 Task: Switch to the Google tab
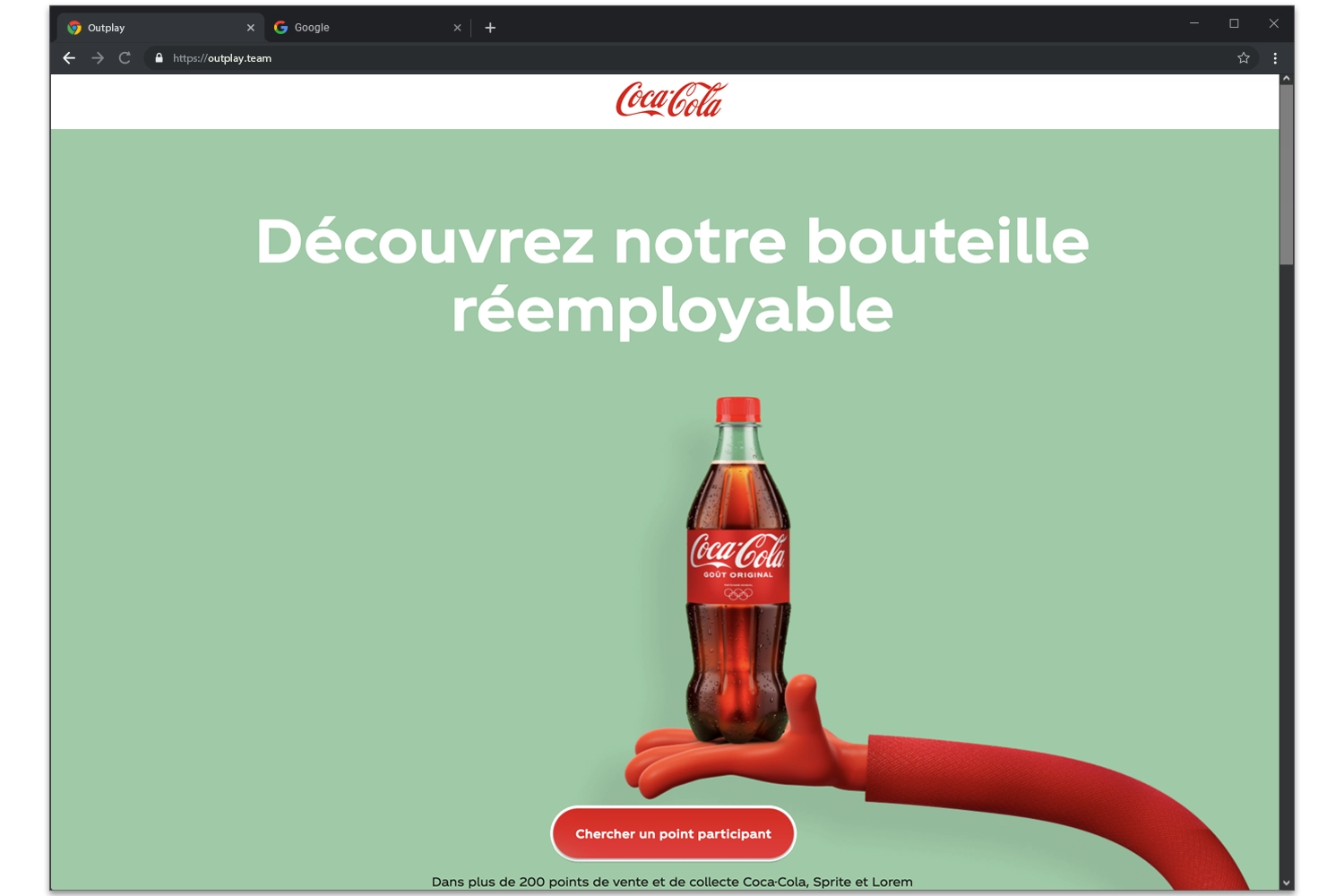coord(366,28)
